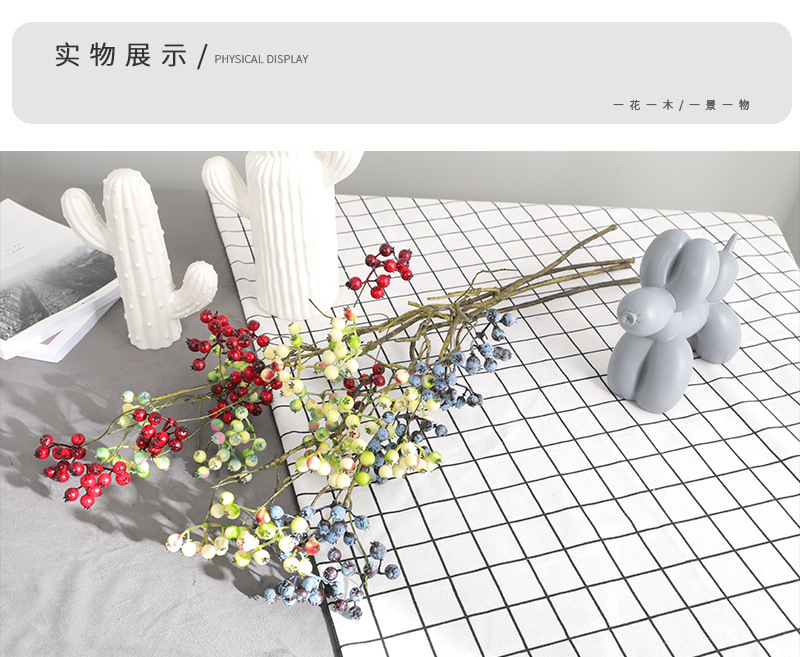Screen dimensions: 800x657
Task: Click the 实物展示 heading text
Action: click(121, 55)
